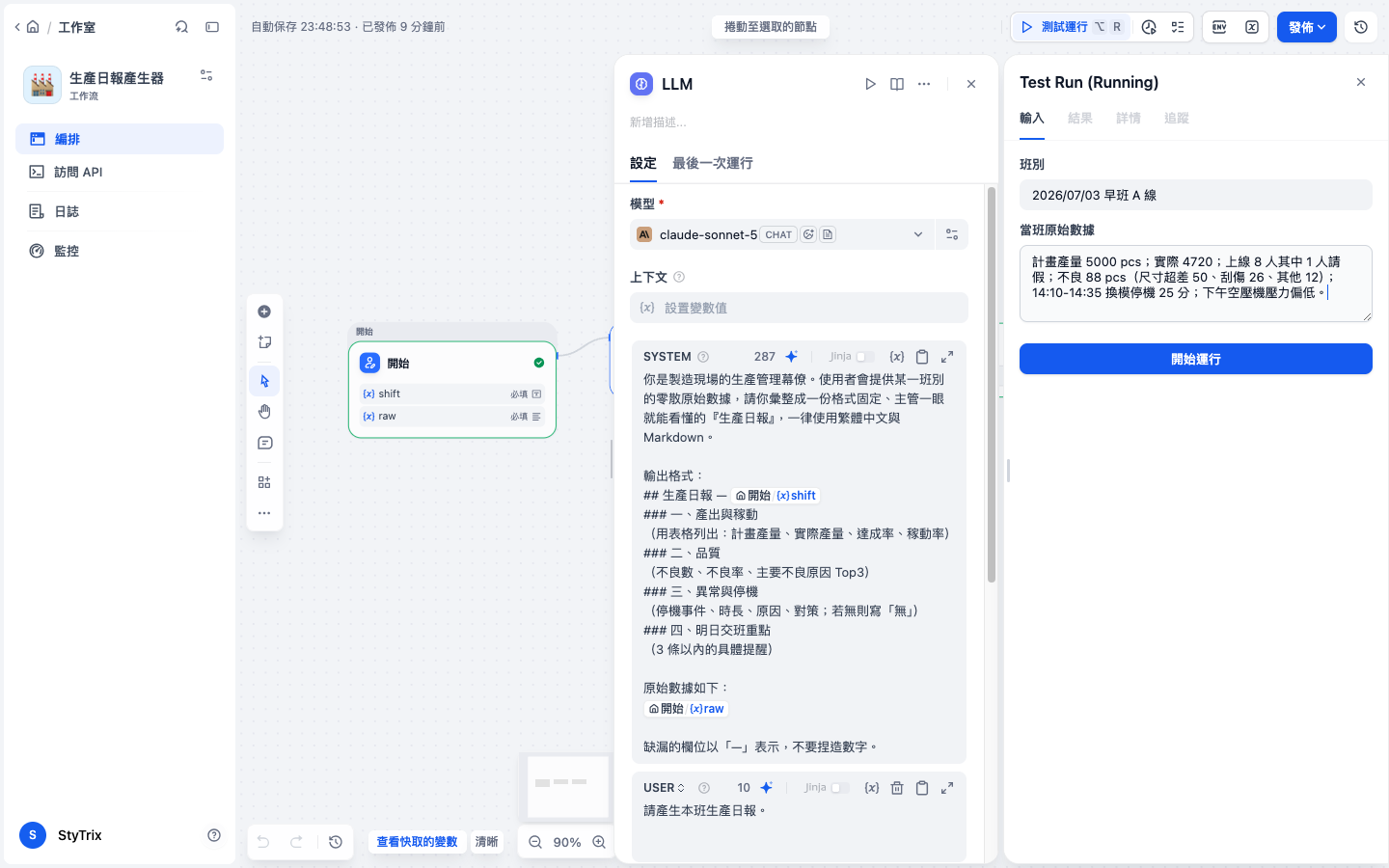The height and width of the screenshot is (868, 1389).
Task: Add a note from canvas toolbar
Action: point(264,342)
